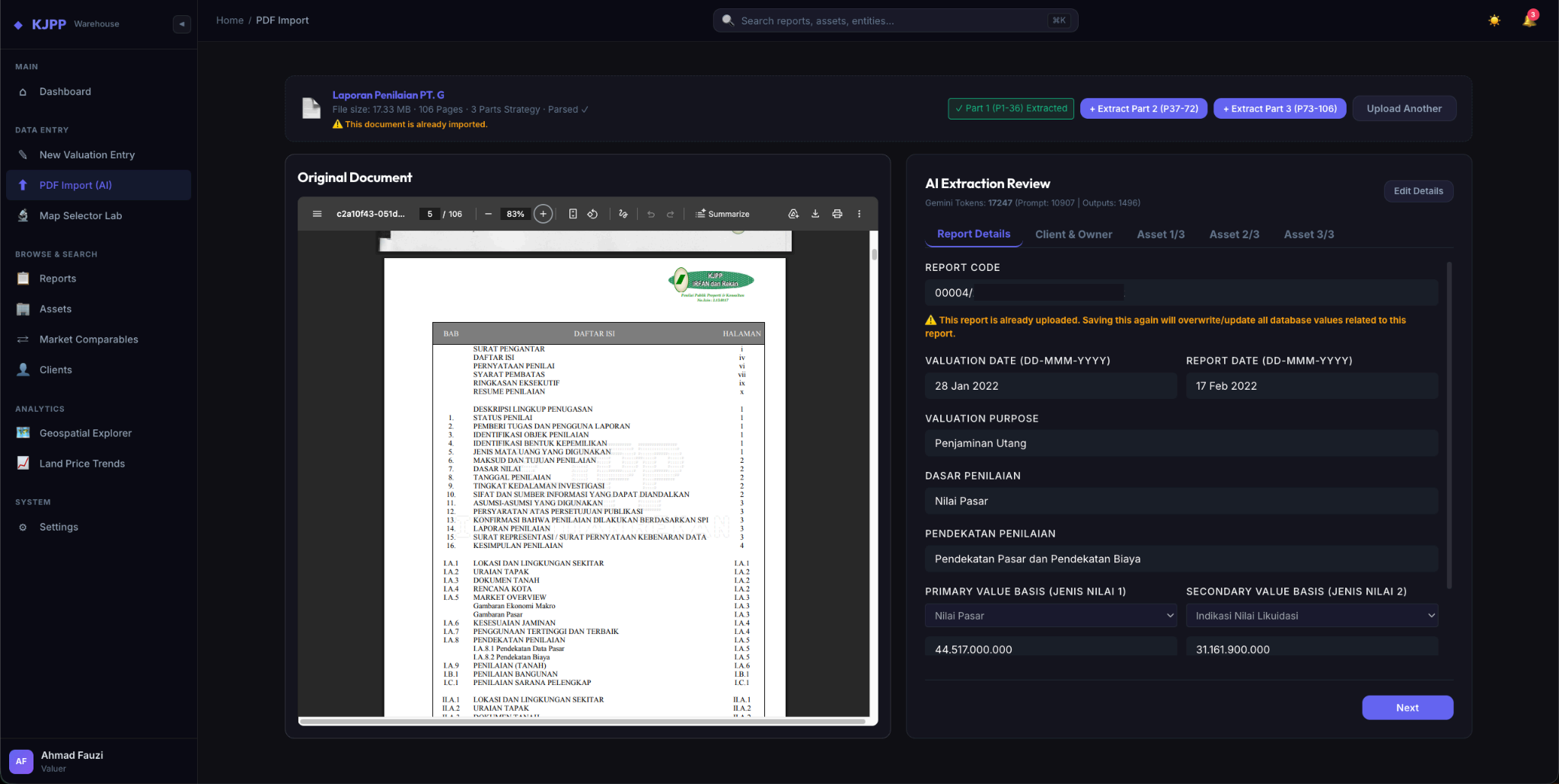Click the Pendekatan Penilaian field

pyautogui.click(x=1181, y=559)
